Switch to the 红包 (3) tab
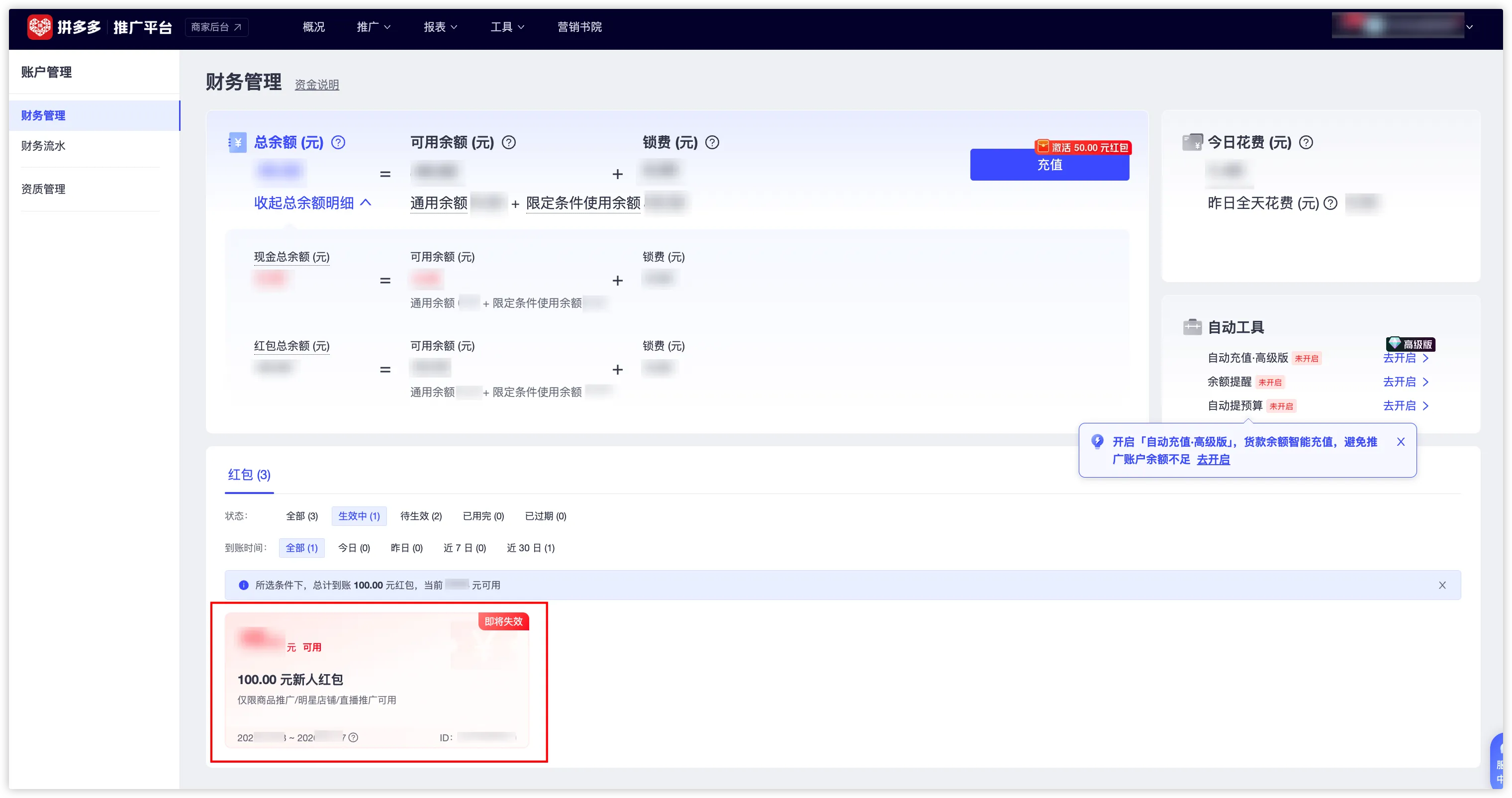 (249, 475)
